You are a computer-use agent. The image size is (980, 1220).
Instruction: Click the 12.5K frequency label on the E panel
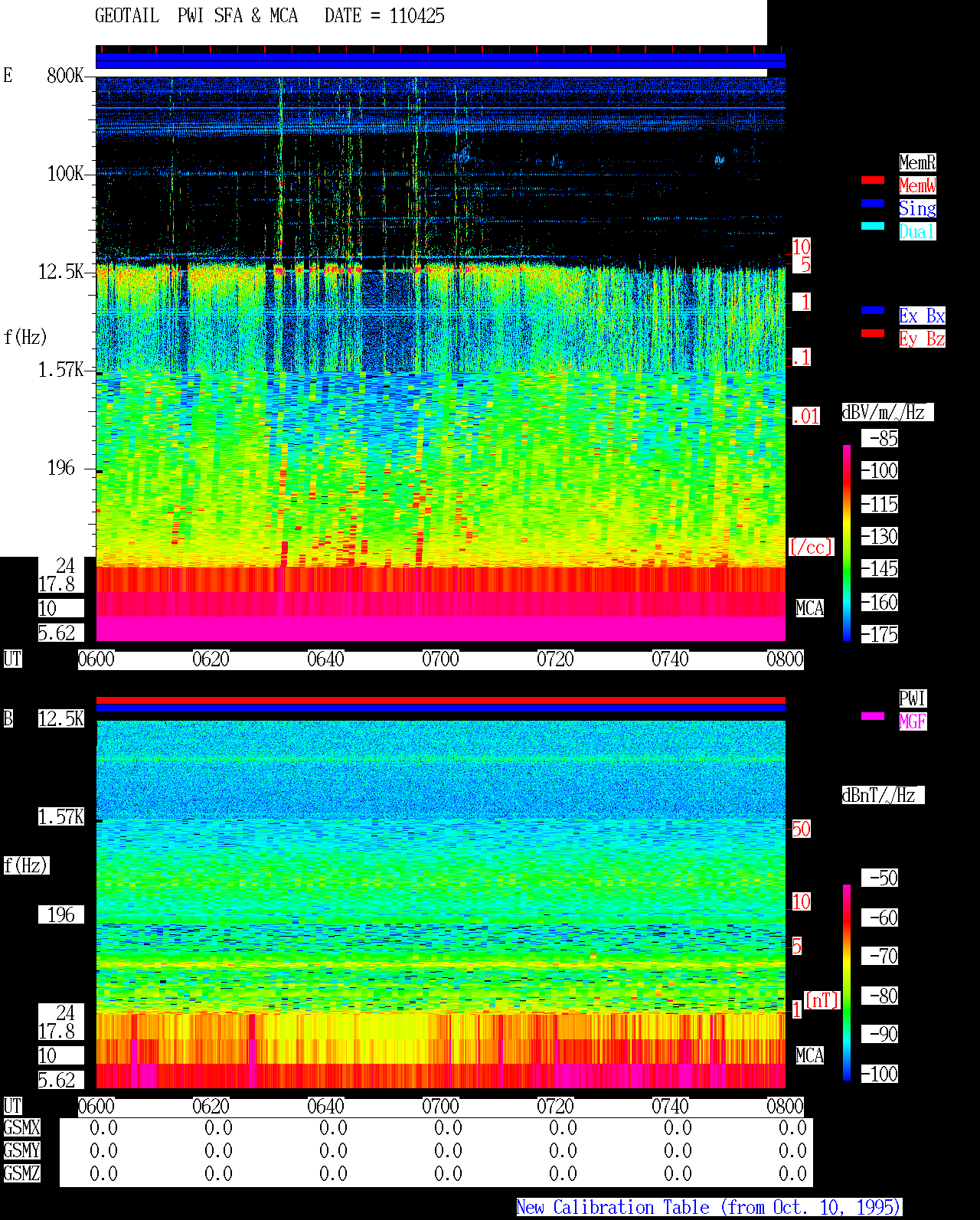pyautogui.click(x=61, y=272)
